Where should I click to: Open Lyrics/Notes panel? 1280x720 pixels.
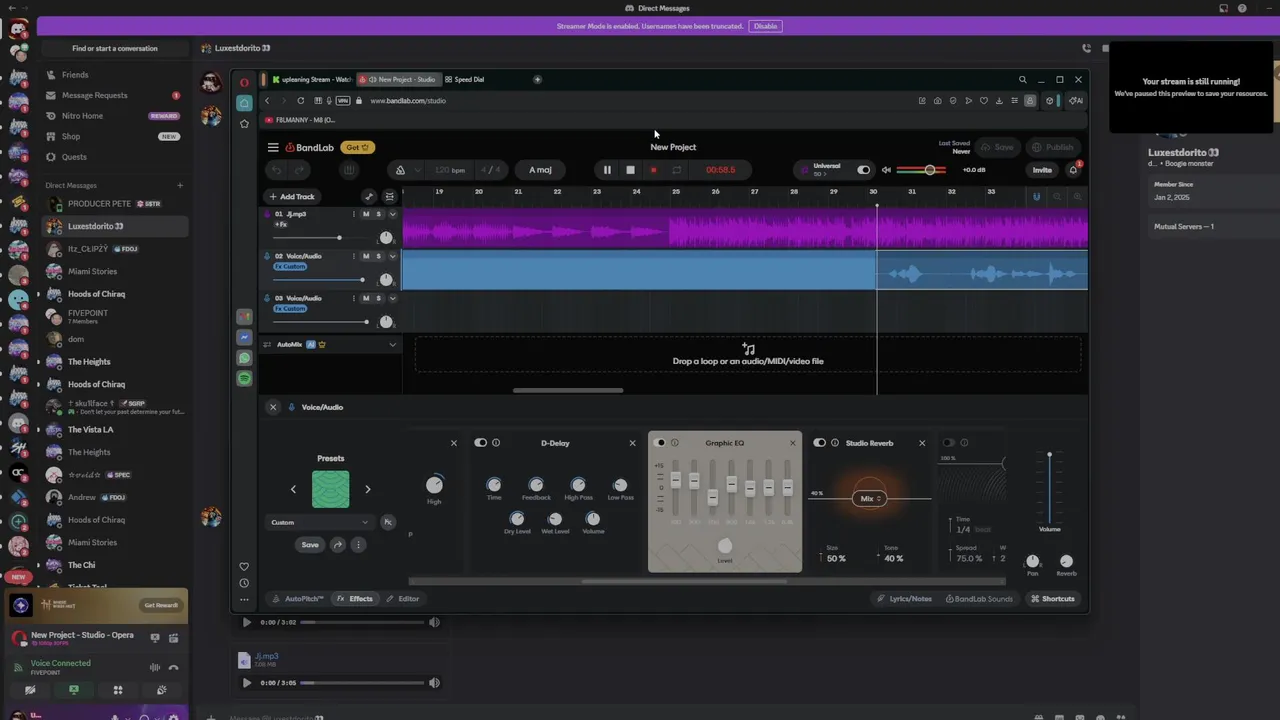tap(905, 599)
